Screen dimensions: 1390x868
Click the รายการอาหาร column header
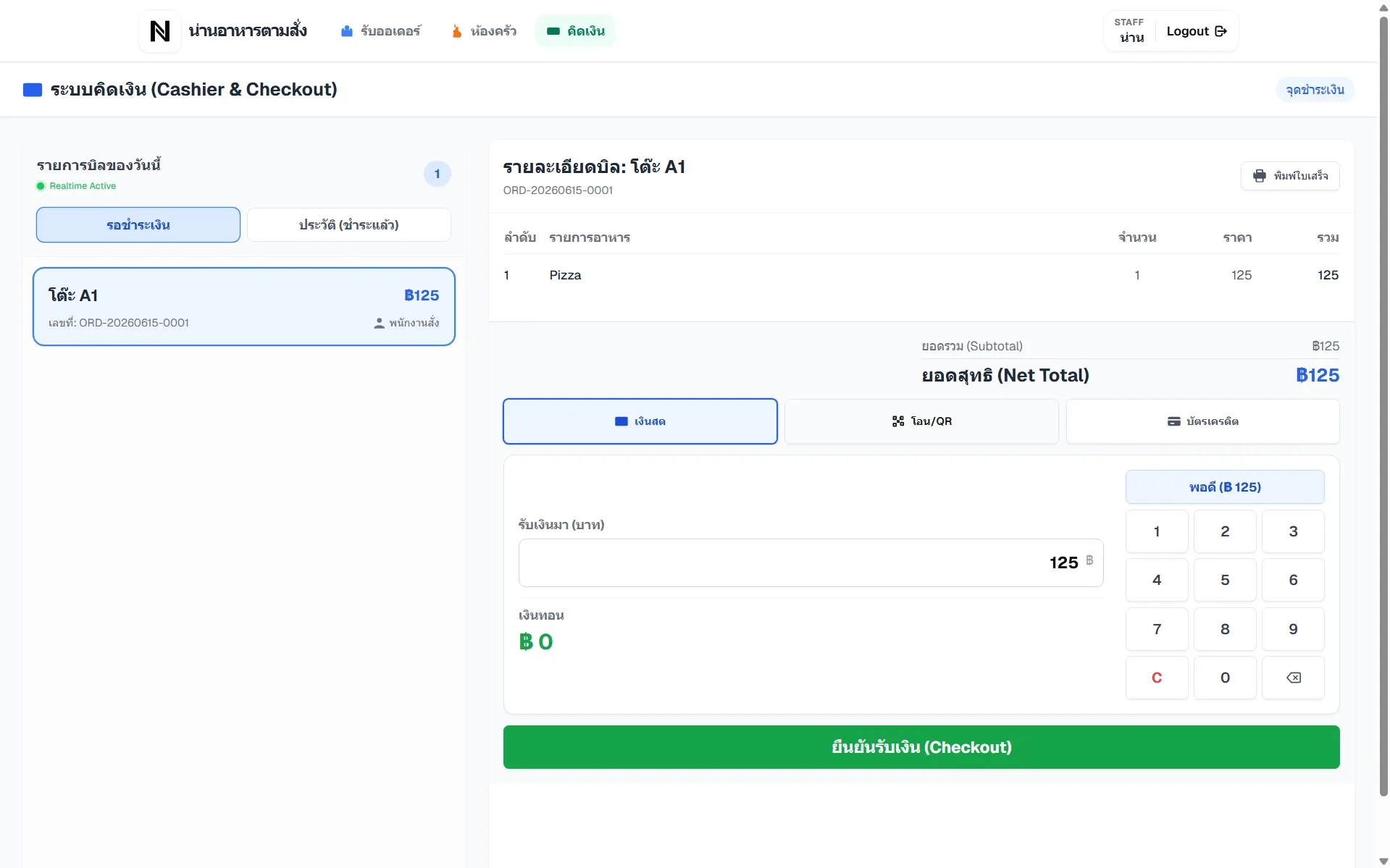click(x=590, y=237)
